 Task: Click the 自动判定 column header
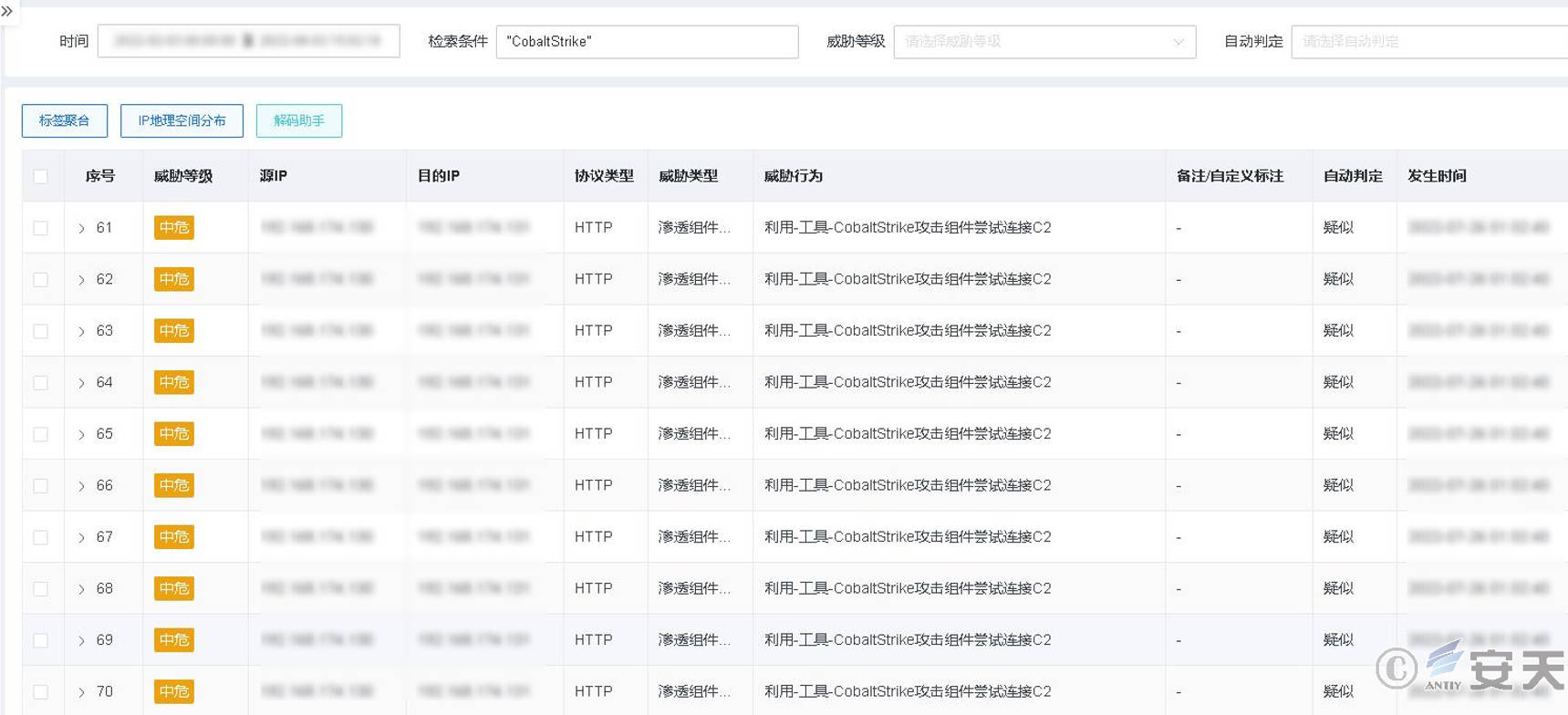pos(1353,176)
